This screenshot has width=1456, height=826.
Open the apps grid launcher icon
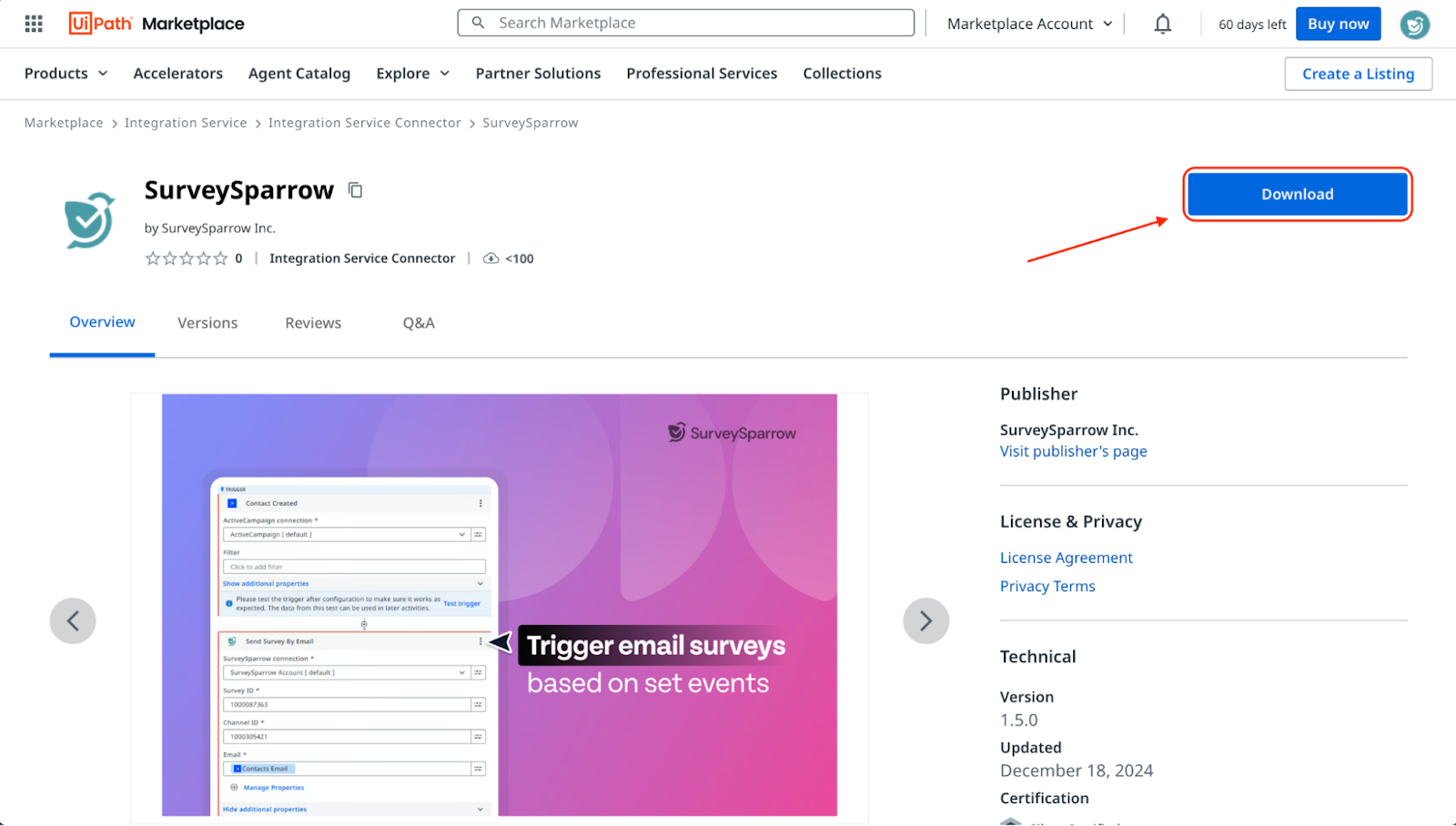[34, 24]
